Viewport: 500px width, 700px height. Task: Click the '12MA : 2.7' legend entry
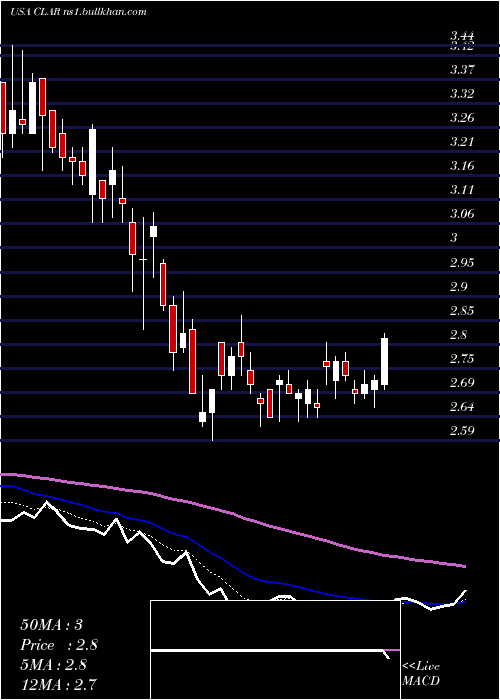tap(57, 684)
